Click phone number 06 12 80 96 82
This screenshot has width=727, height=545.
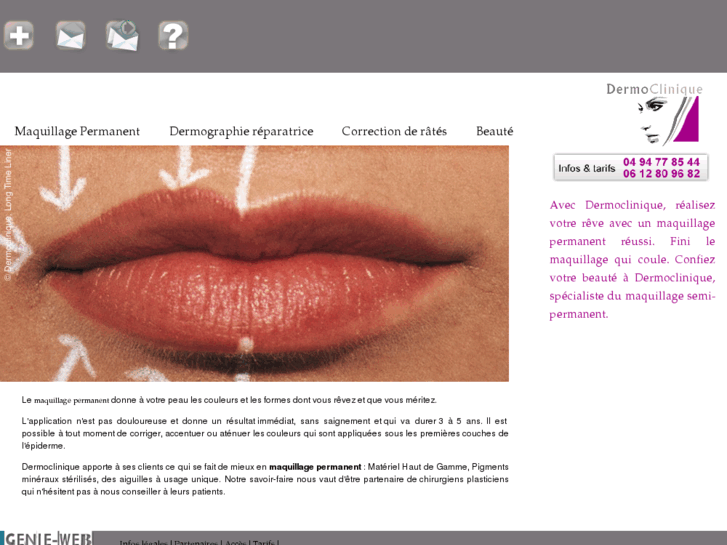click(x=661, y=173)
